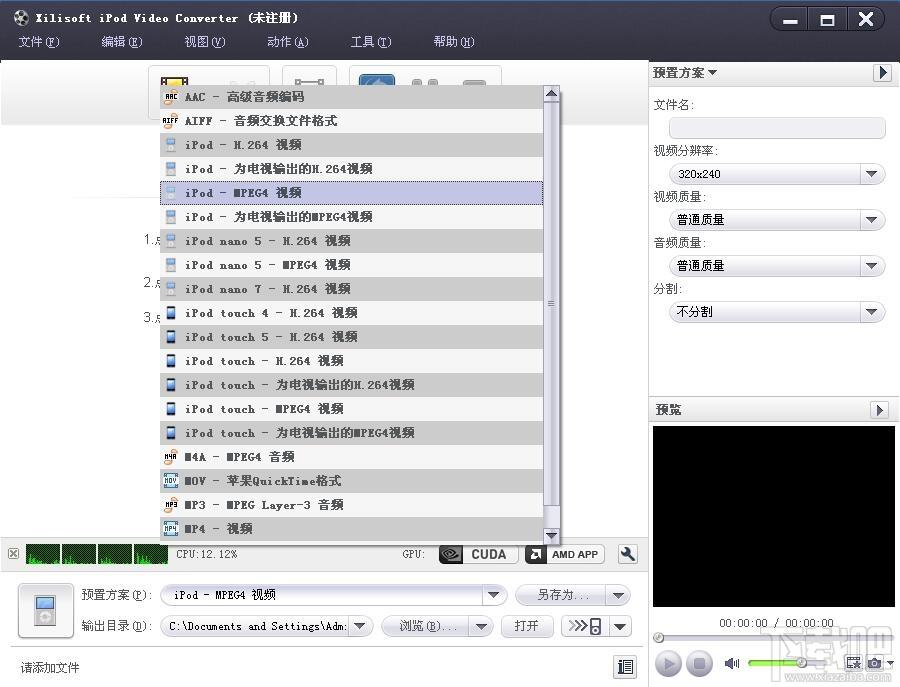
Task: Open the 视频质量 dropdown
Action: coord(777,220)
